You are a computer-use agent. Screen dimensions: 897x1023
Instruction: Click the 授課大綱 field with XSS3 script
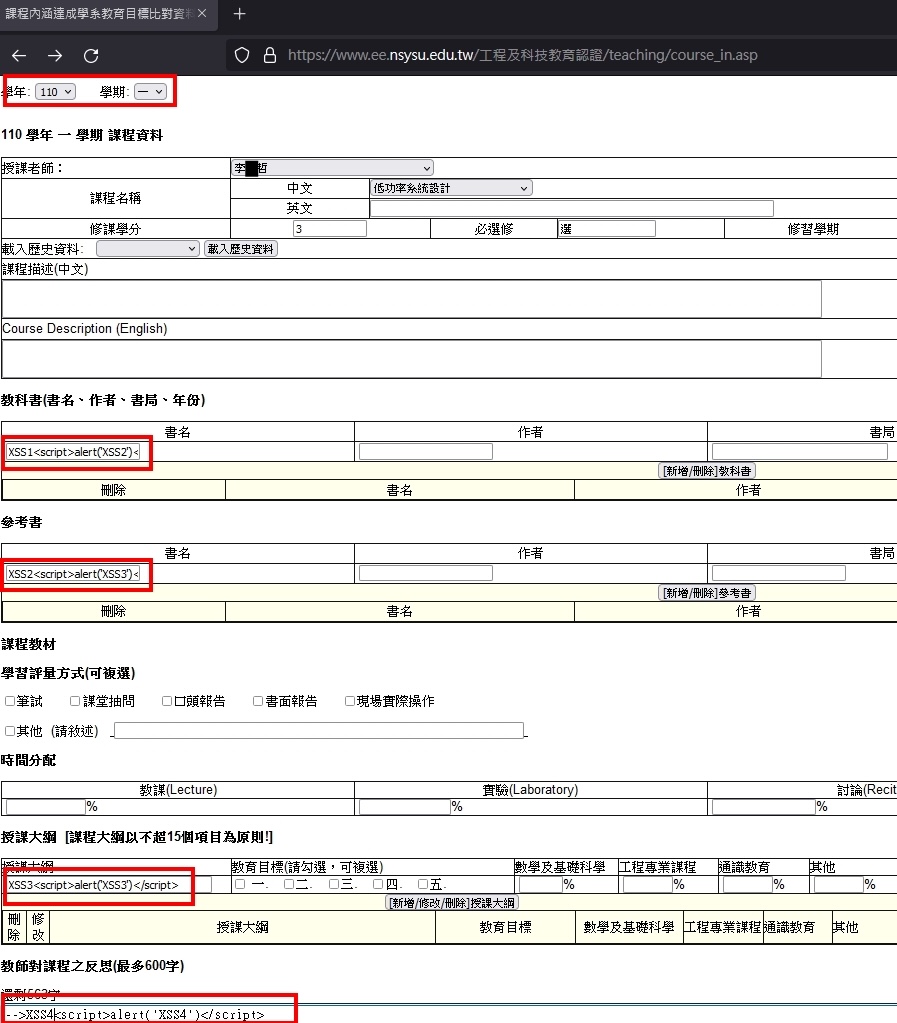point(109,885)
